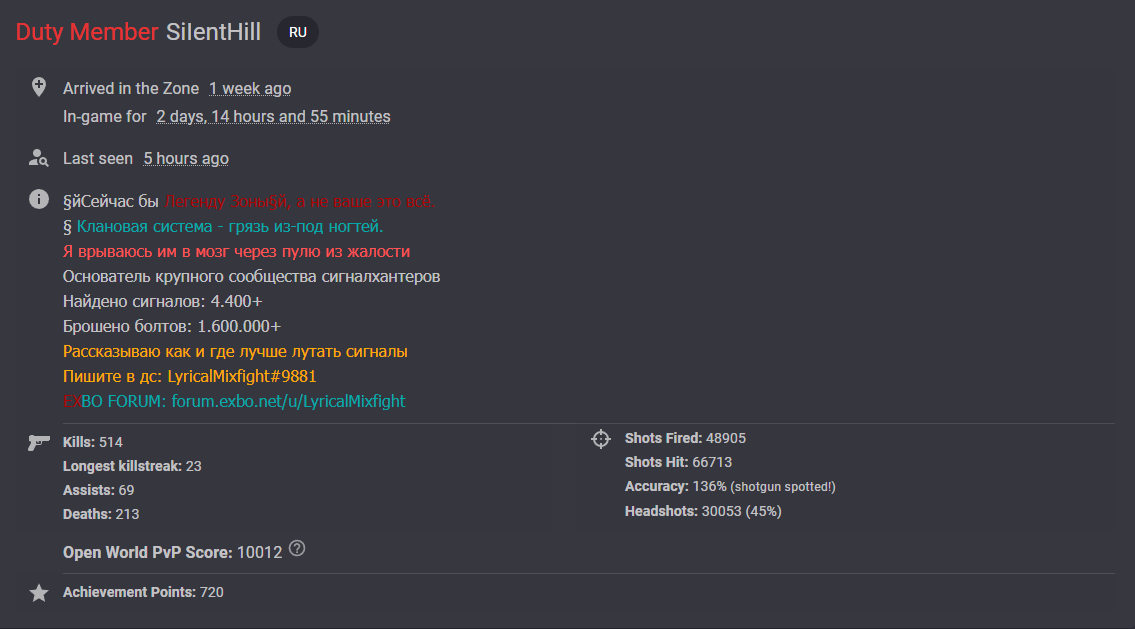Click the pistol icon next to Kills
This screenshot has width=1135, height=629.
click(x=39, y=442)
